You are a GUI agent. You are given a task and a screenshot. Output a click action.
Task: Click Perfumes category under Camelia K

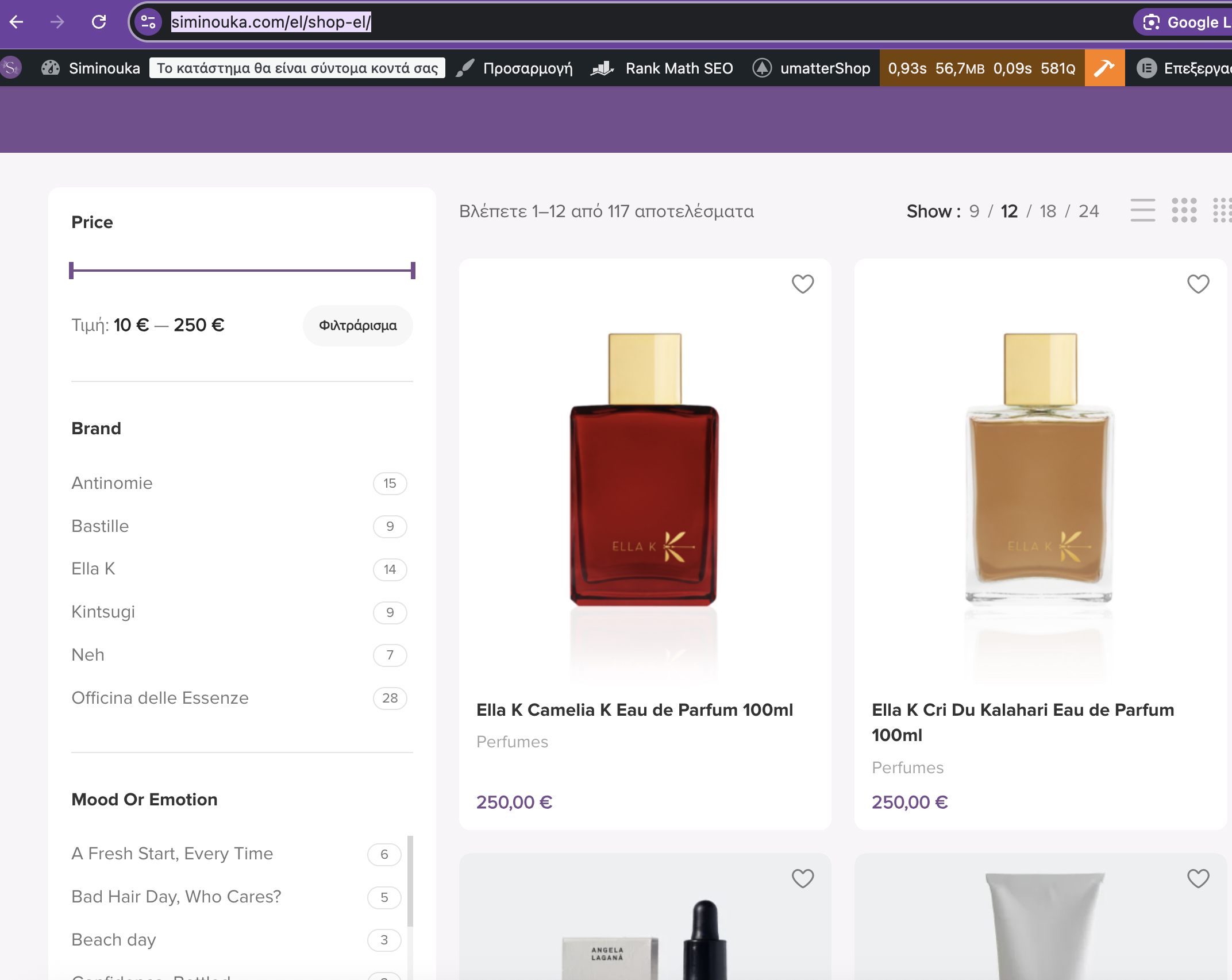(512, 742)
